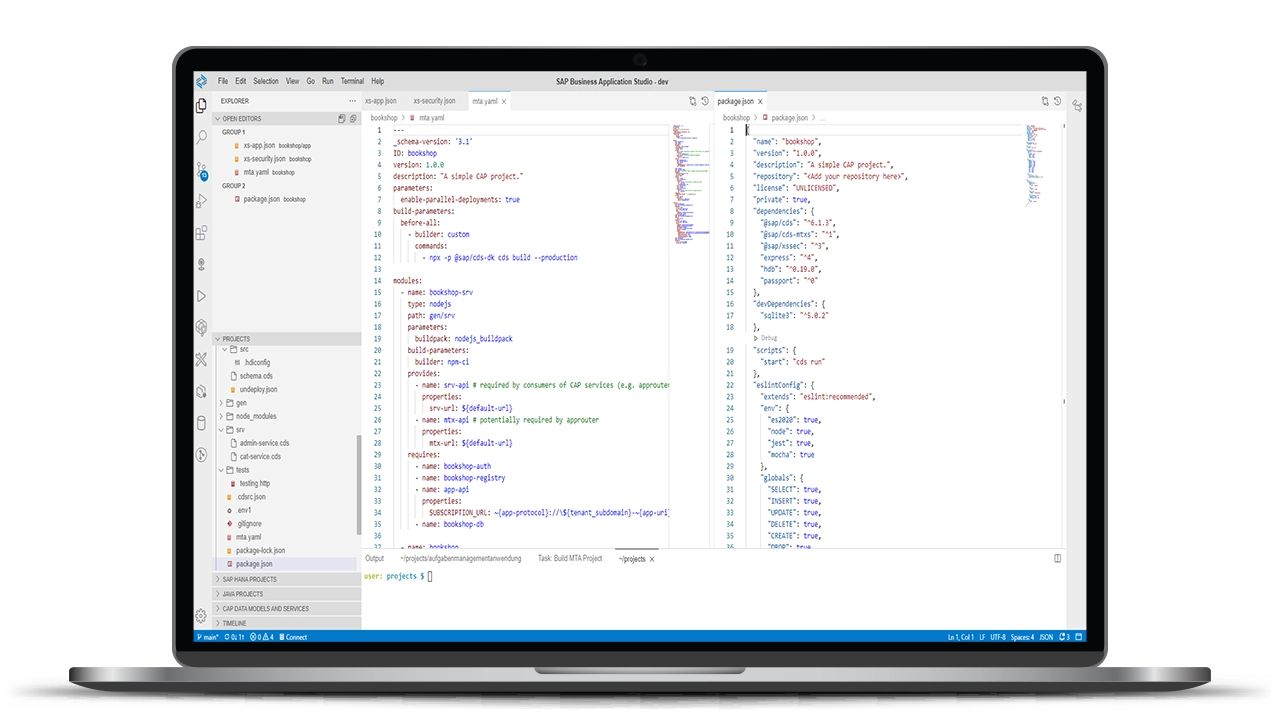
Task: Click the history icon in left editor group
Action: point(705,101)
